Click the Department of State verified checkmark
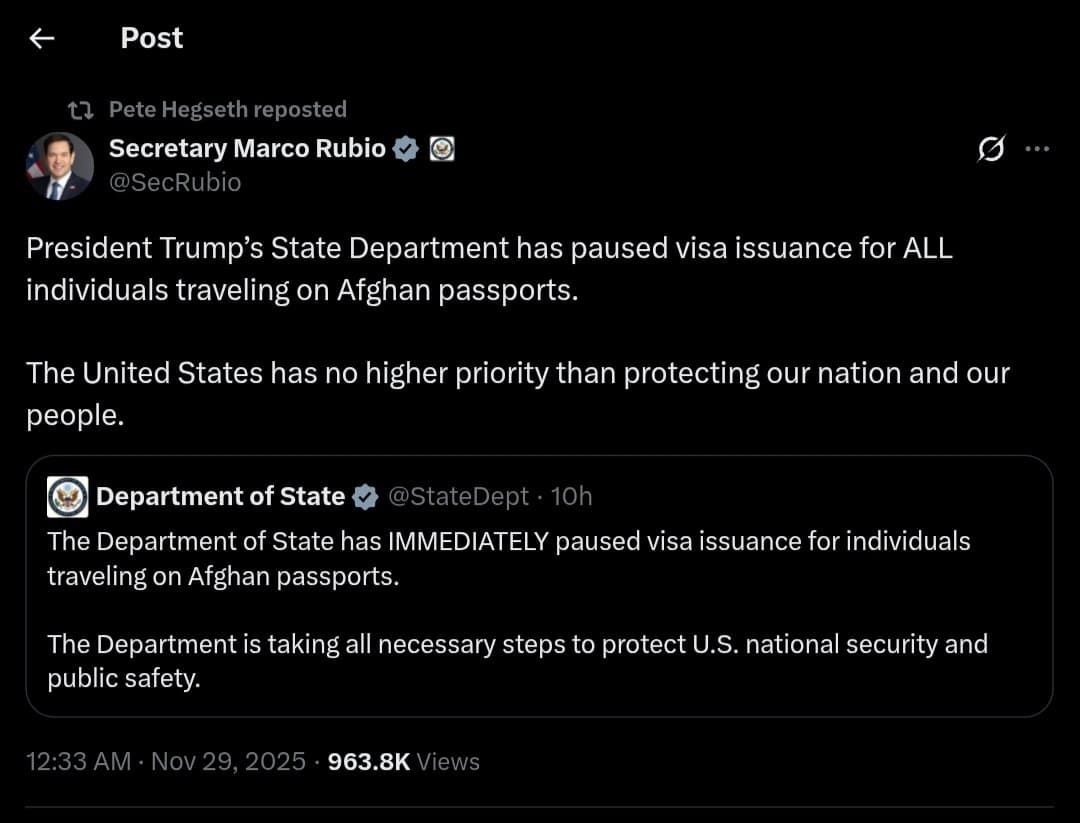Viewport: 1080px width, 823px height. click(x=365, y=495)
